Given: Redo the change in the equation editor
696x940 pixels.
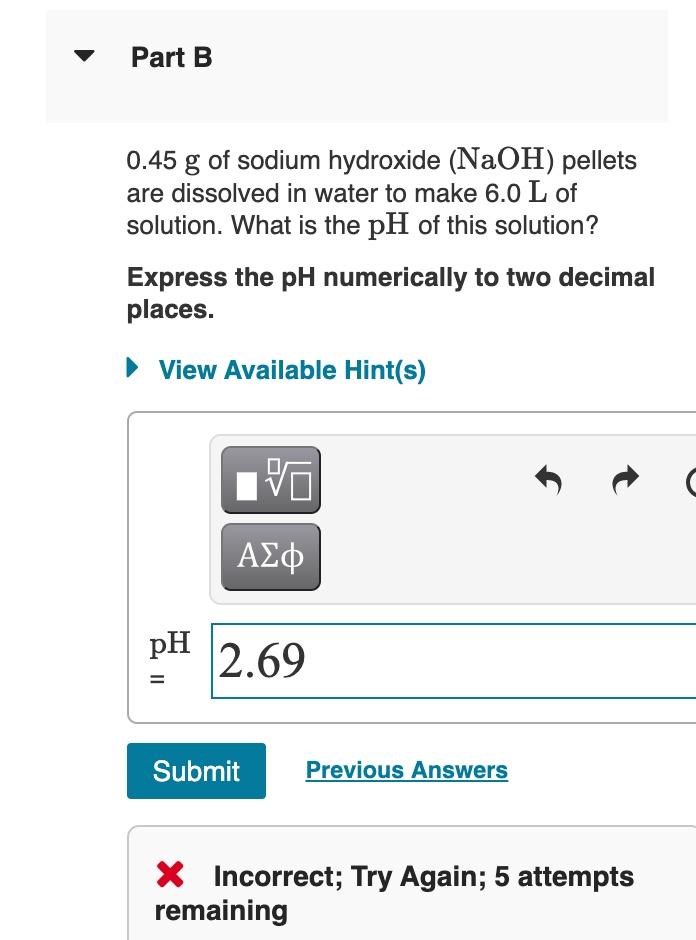Looking at the screenshot, I should tap(624, 479).
